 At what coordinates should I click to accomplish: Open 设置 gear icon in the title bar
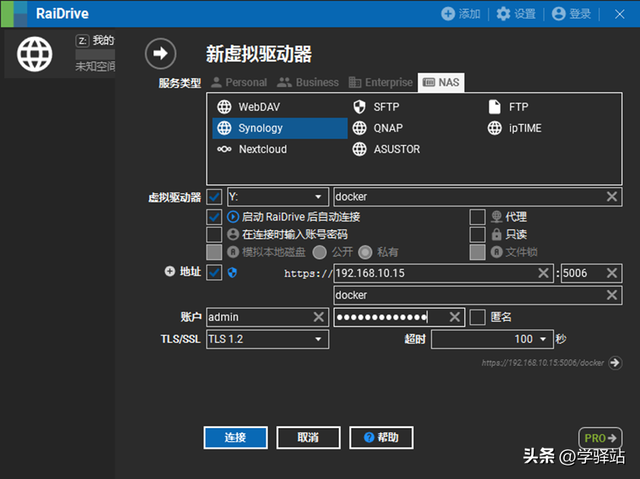[503, 14]
